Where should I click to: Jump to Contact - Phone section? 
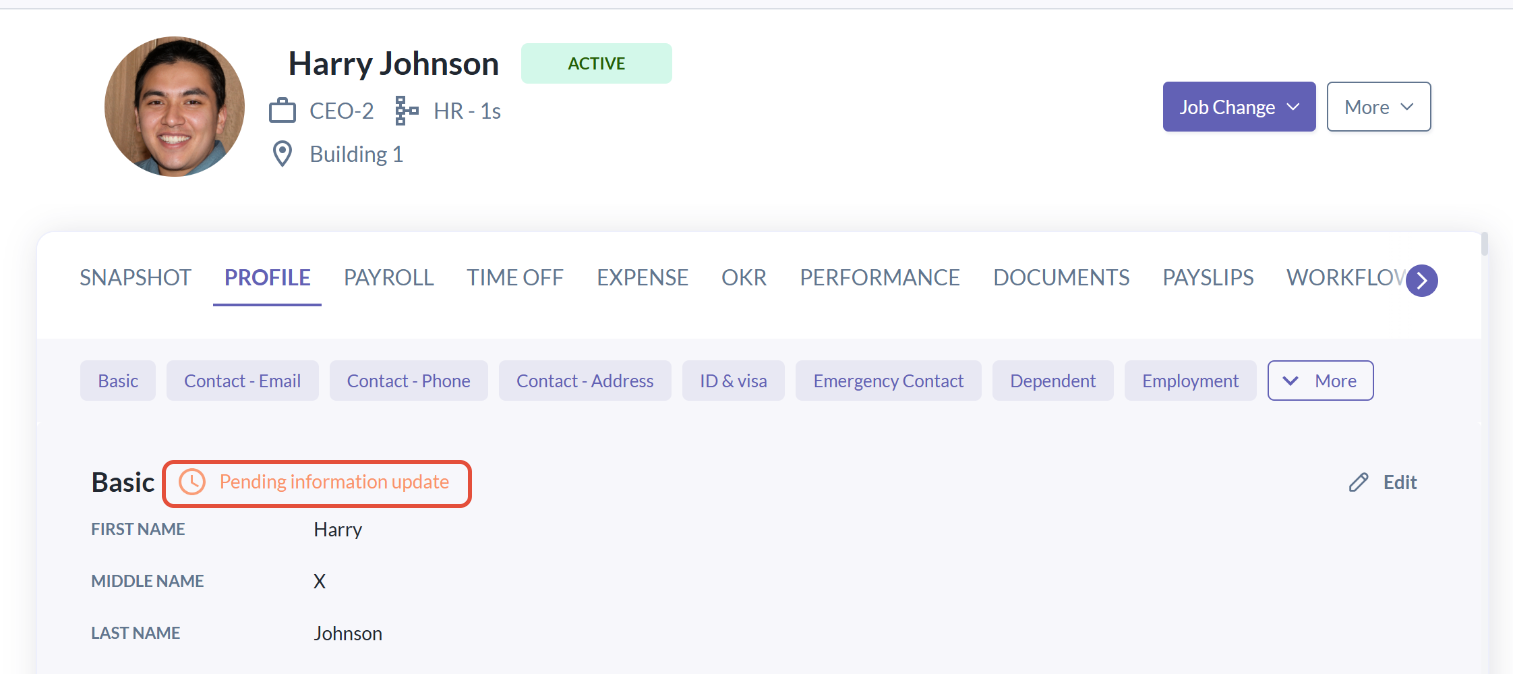pos(409,381)
